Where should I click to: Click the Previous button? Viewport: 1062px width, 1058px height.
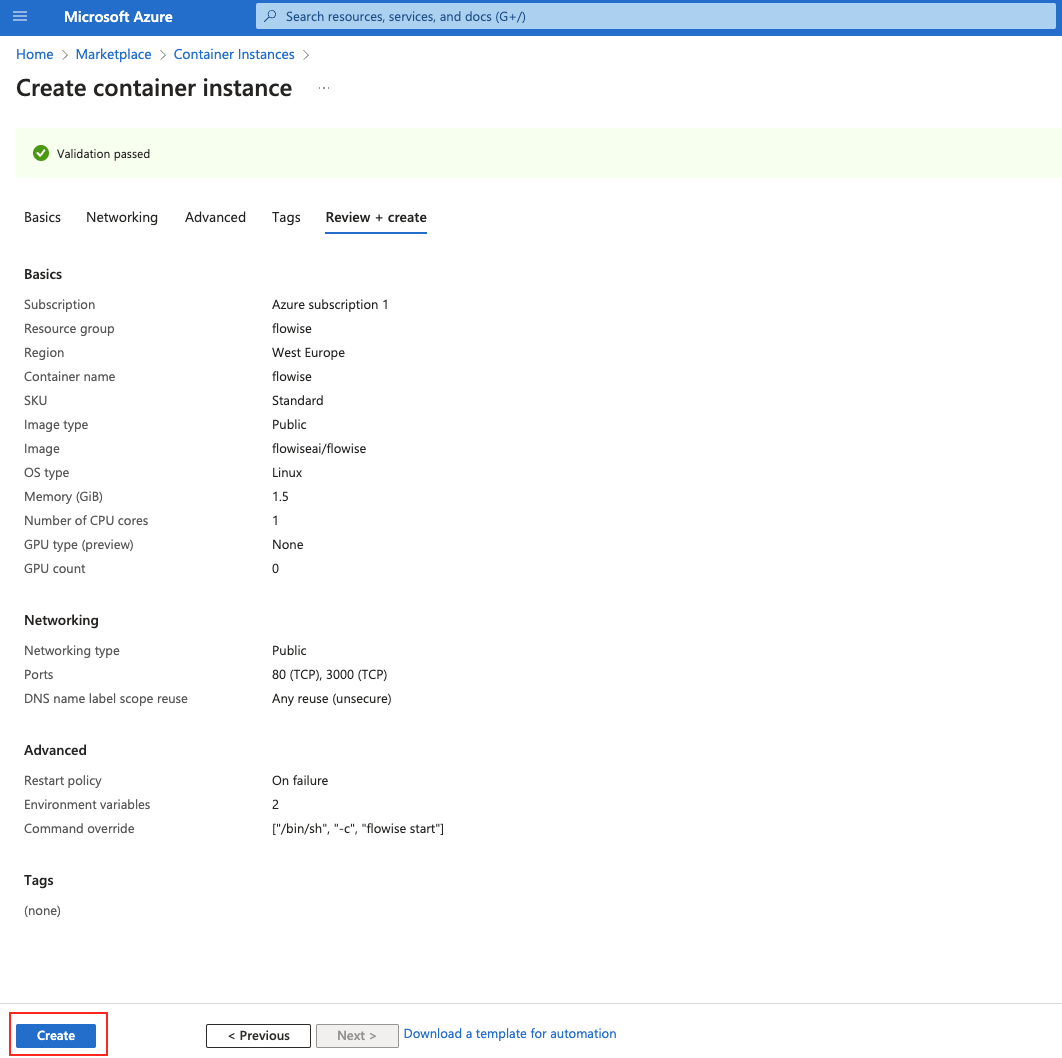pyautogui.click(x=258, y=1035)
